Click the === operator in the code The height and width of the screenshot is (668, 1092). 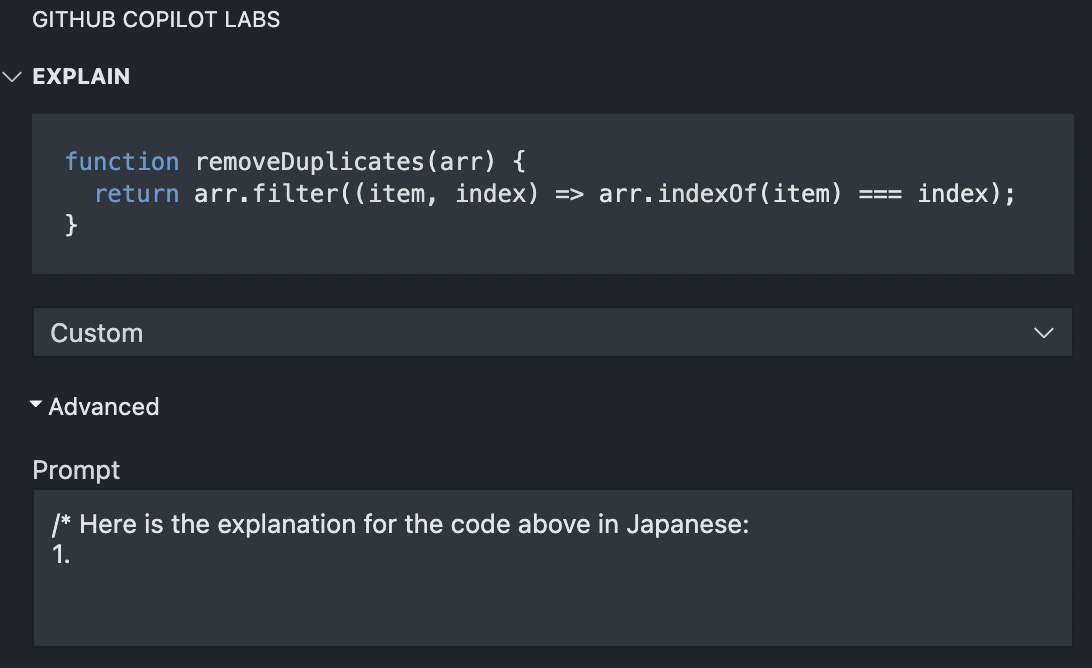point(880,194)
